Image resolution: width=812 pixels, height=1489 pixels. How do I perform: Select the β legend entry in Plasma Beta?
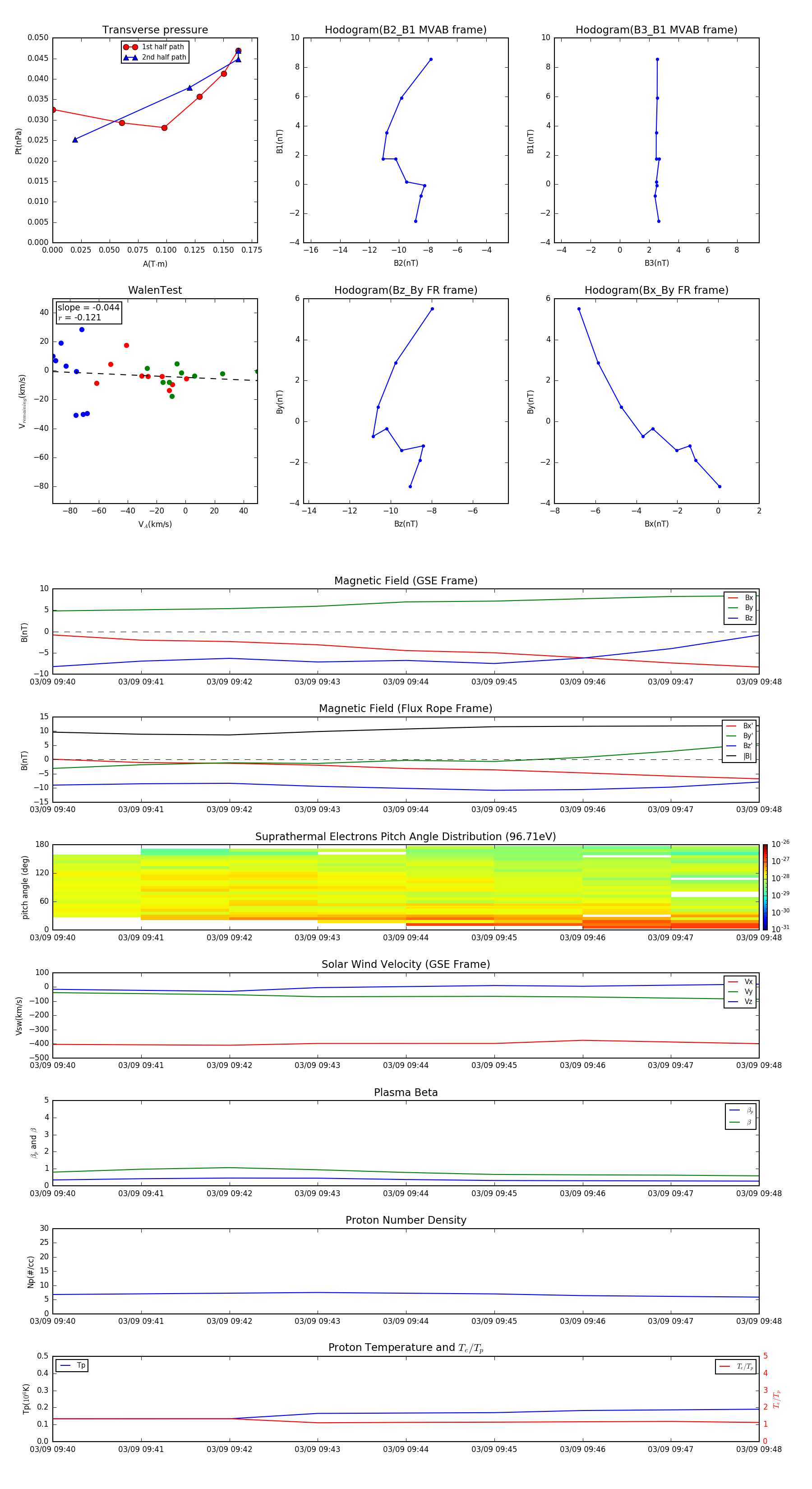[741, 1122]
